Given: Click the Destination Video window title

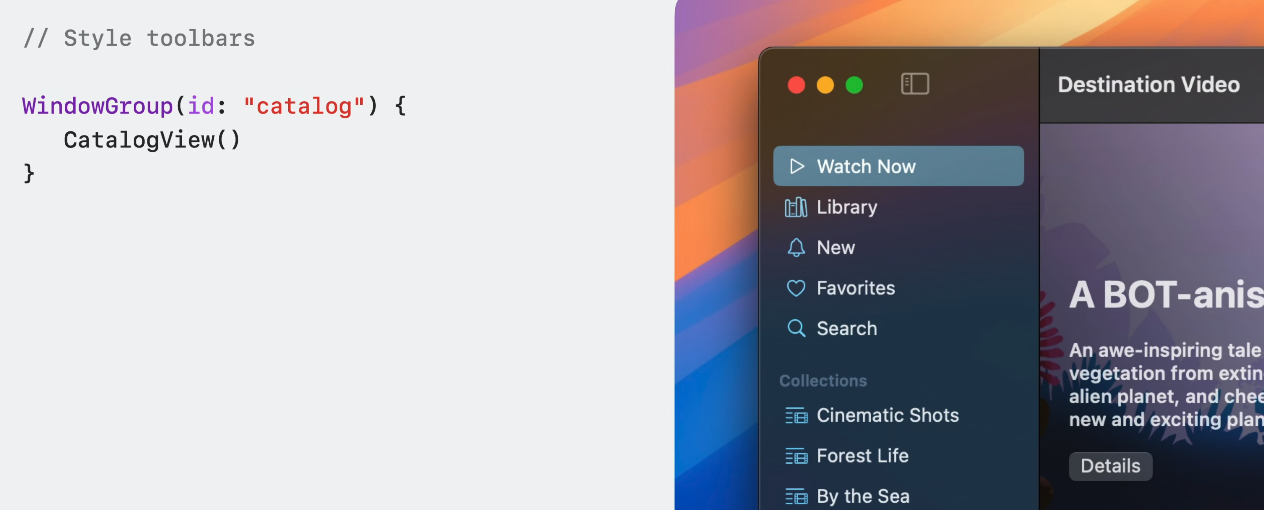Looking at the screenshot, I should coord(1149,85).
